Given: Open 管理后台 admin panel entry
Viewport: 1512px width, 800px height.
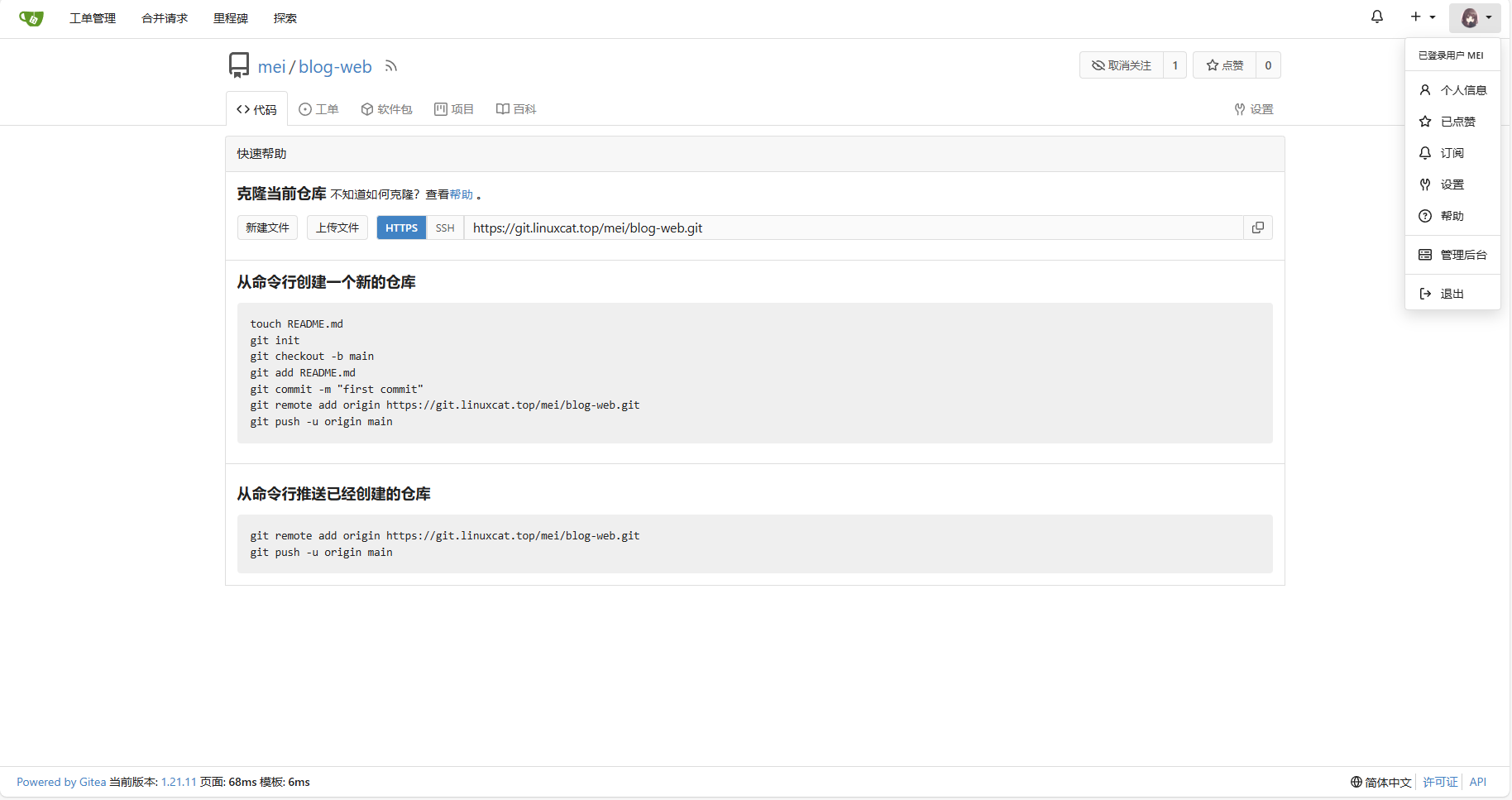Looking at the screenshot, I should pos(1462,255).
